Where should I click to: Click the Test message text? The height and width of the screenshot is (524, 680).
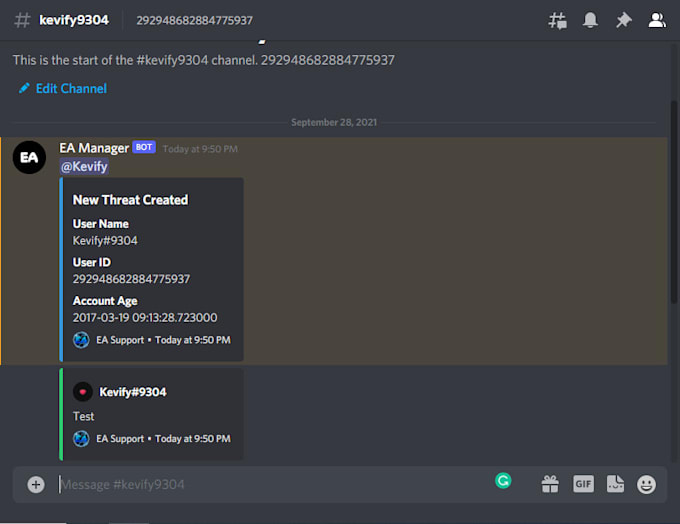pos(83,416)
